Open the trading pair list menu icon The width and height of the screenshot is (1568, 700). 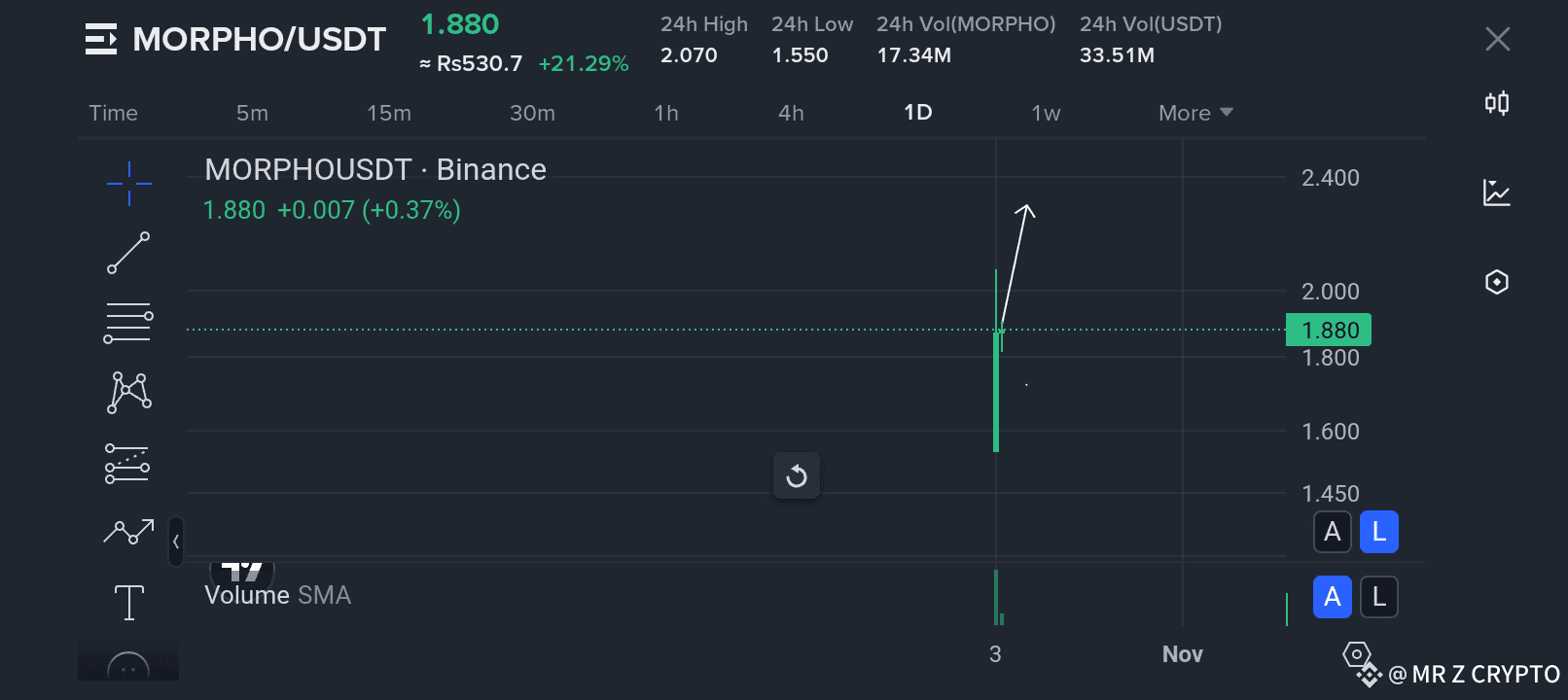pyautogui.click(x=101, y=39)
